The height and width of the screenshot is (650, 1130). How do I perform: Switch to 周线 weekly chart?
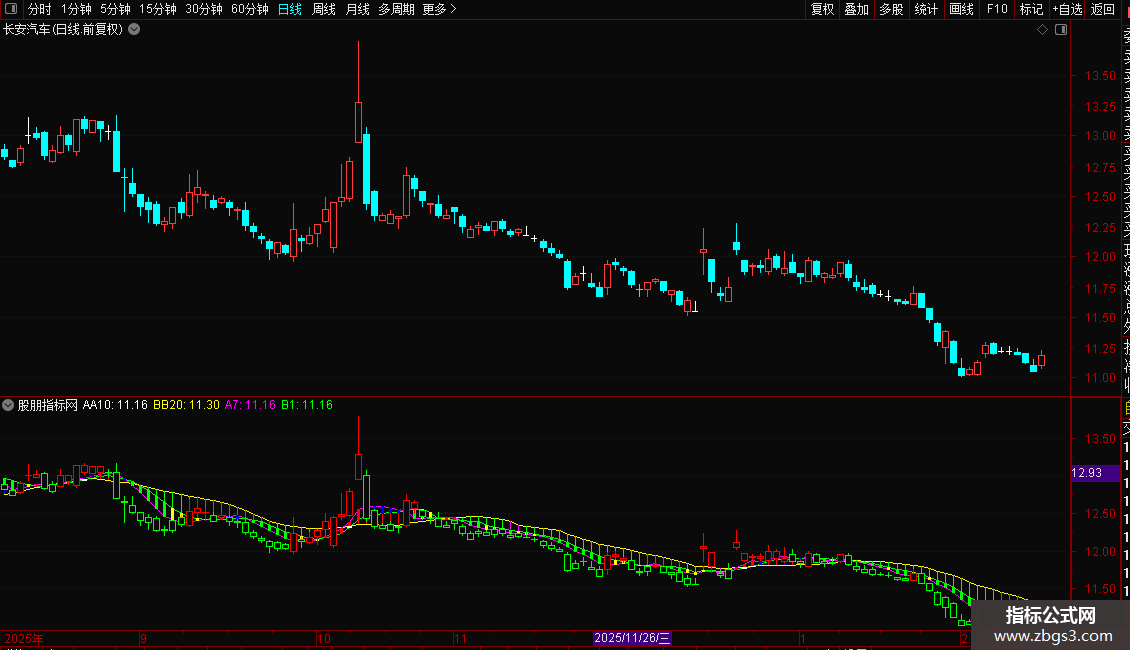(x=324, y=9)
